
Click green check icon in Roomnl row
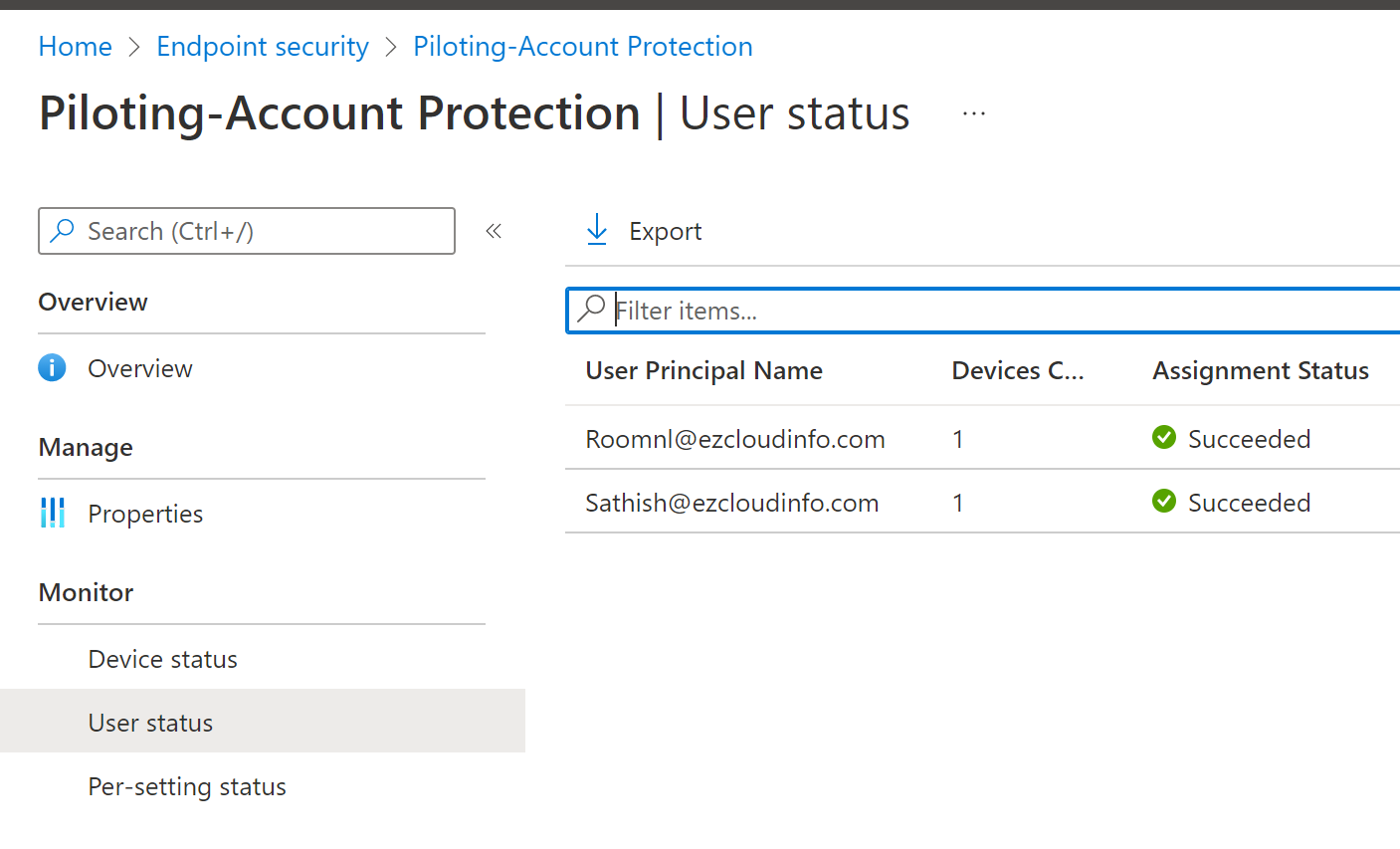(x=1163, y=438)
